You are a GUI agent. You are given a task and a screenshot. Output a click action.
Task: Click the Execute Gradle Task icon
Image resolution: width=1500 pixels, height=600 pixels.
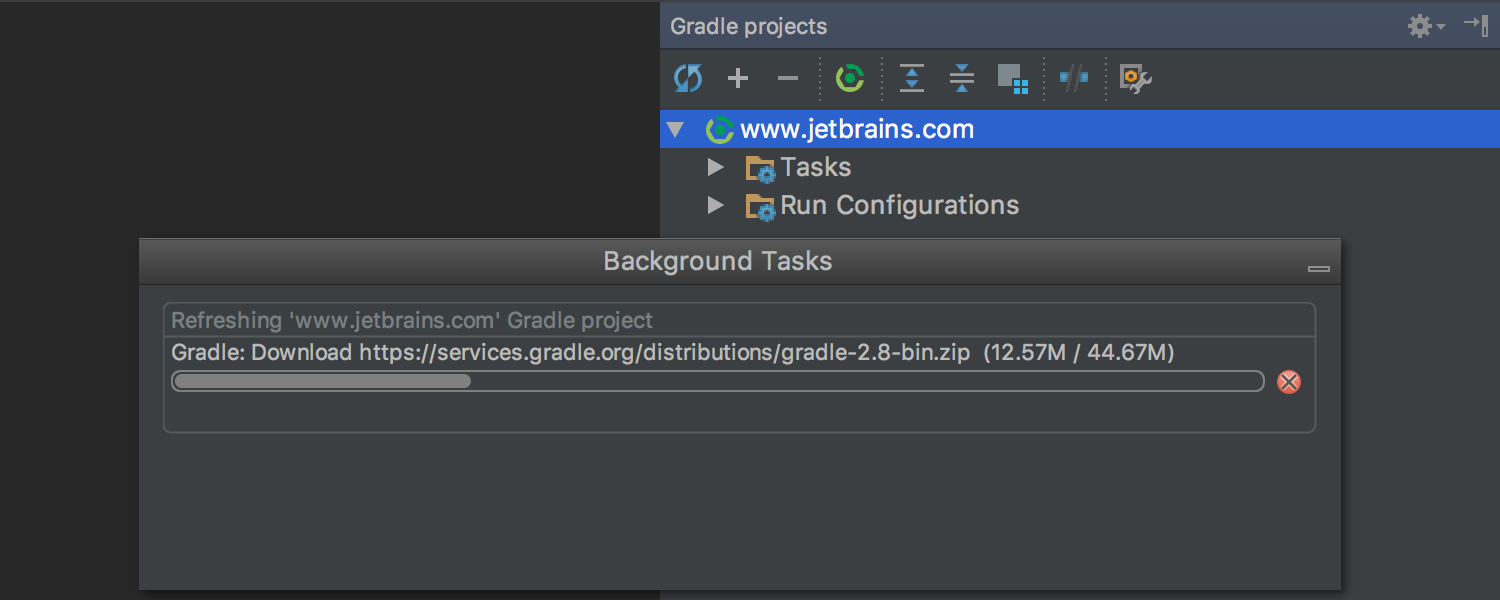850,78
